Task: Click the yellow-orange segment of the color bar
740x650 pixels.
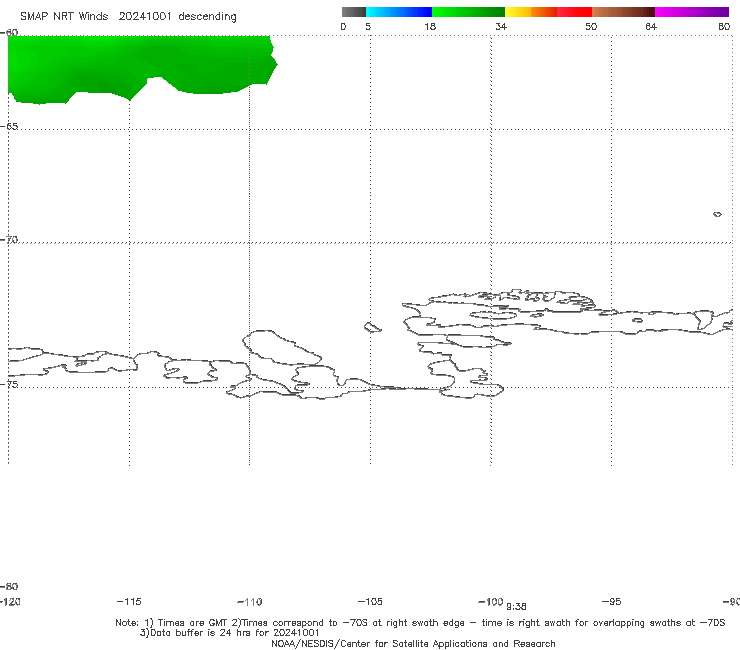Action: [530, 12]
